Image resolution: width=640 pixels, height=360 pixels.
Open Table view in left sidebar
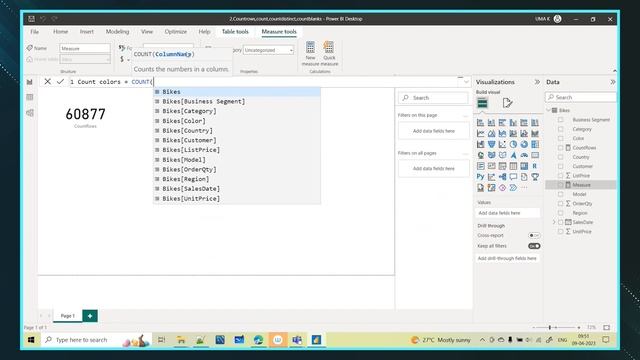30,97
